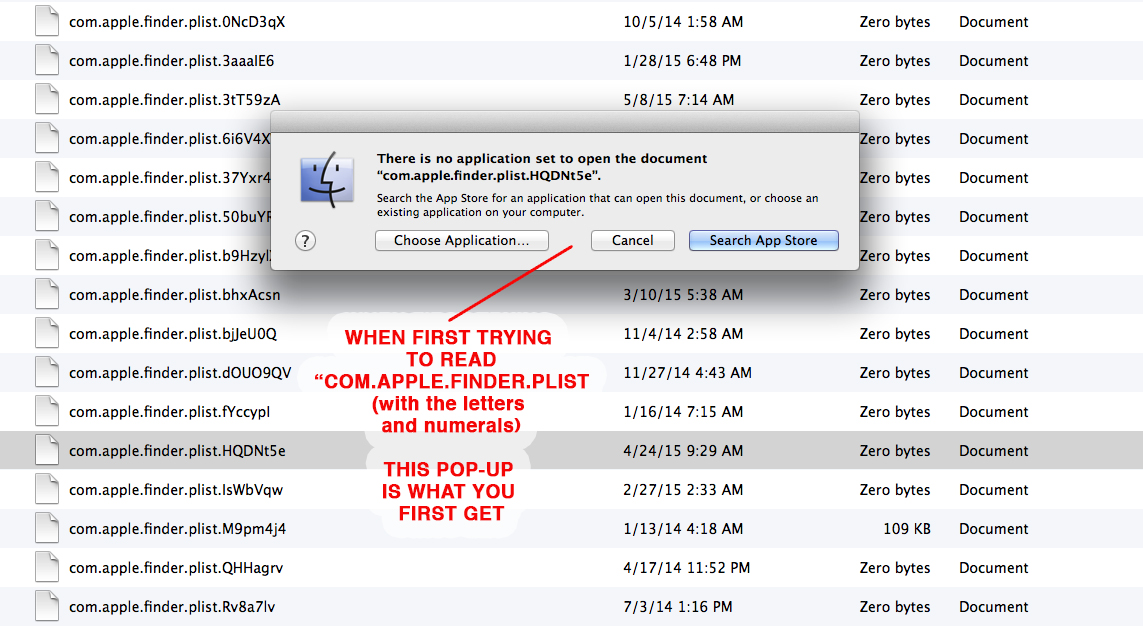The width and height of the screenshot is (1143, 628).
Task: Select file name com.apple.finder.plist.IsWbVqw
Action: (x=176, y=490)
